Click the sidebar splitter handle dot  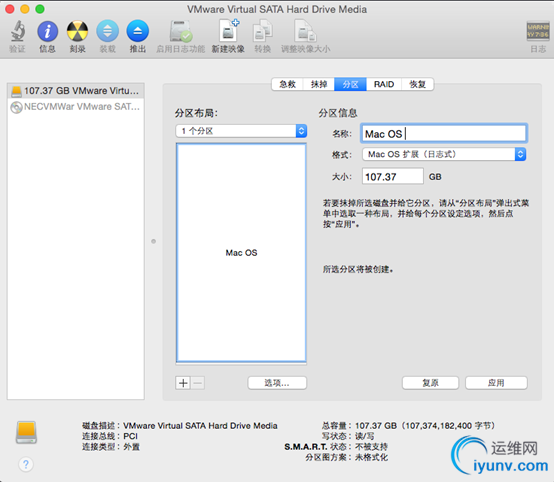[x=153, y=241]
